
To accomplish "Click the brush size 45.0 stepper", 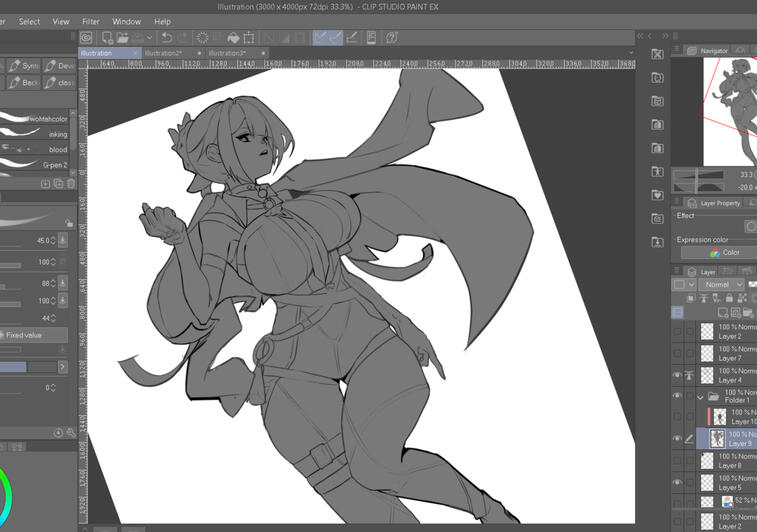I will [53, 240].
